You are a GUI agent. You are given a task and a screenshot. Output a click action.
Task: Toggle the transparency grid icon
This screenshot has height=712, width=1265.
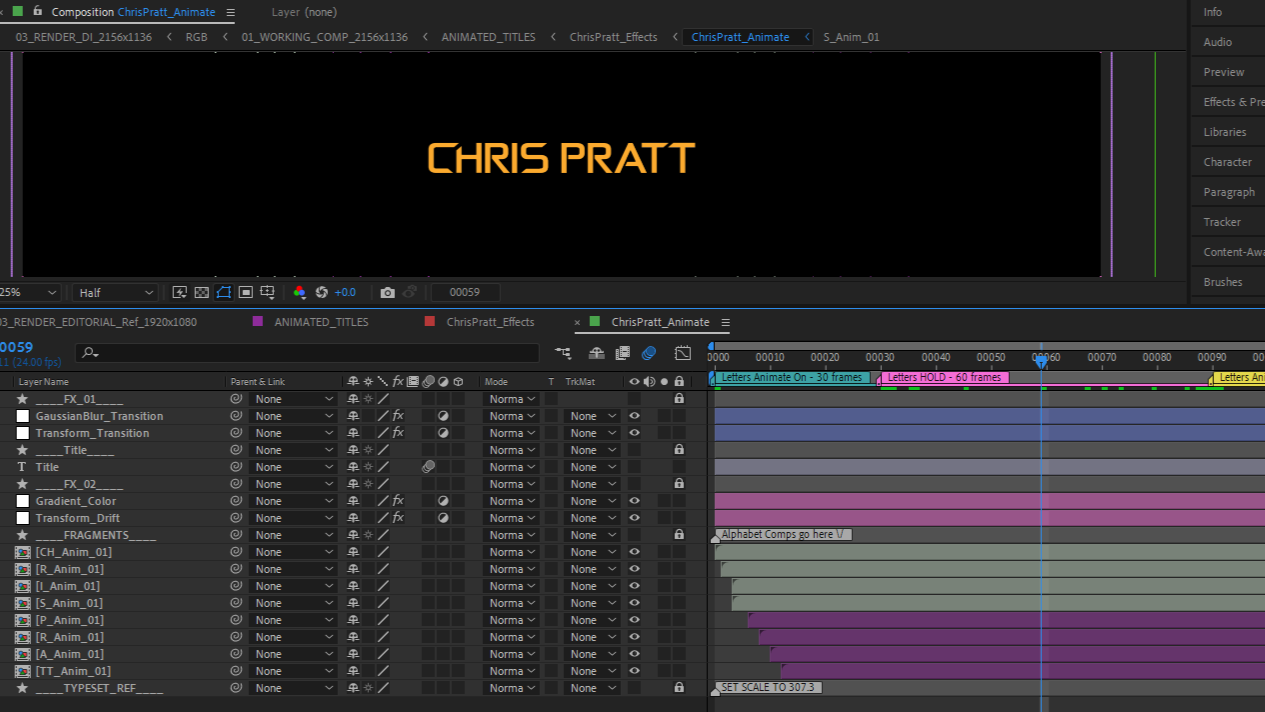pyautogui.click(x=201, y=292)
